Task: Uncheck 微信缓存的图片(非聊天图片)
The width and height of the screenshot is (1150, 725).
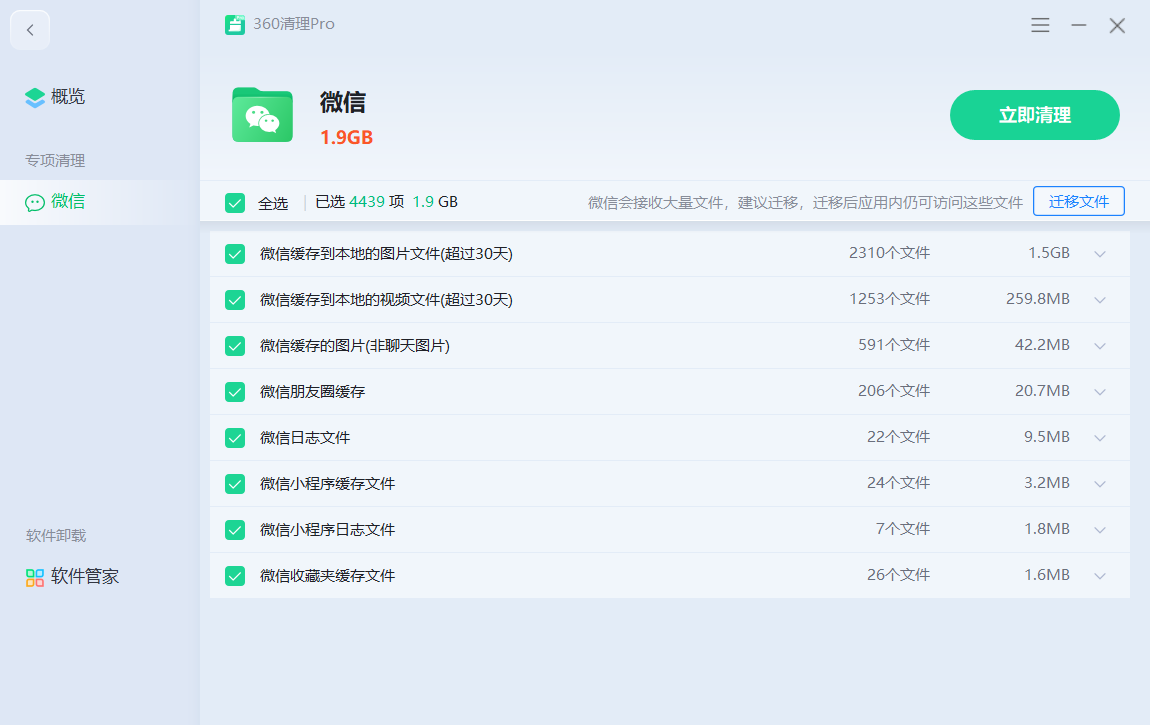Action: 235,345
